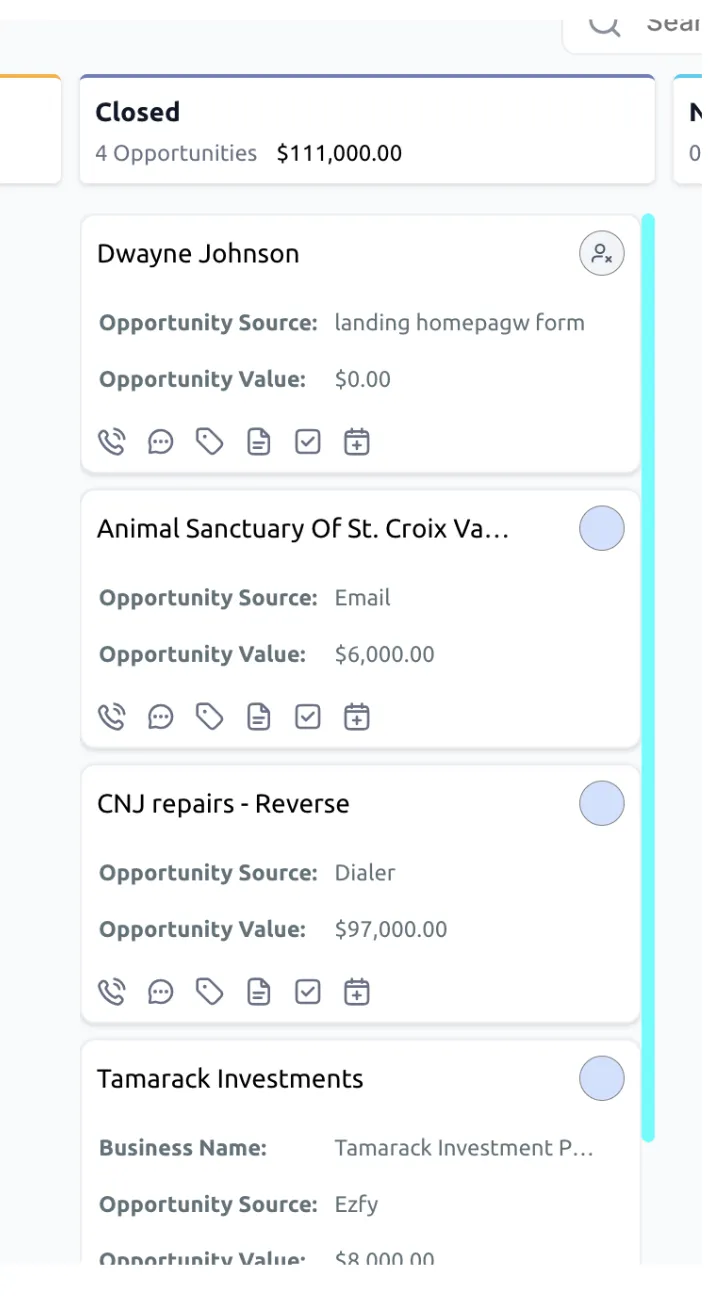Image resolution: width=708 pixels, height=1302 pixels.
Task: Click assignee avatar on Tamarack Investments card
Action: tap(602, 1079)
